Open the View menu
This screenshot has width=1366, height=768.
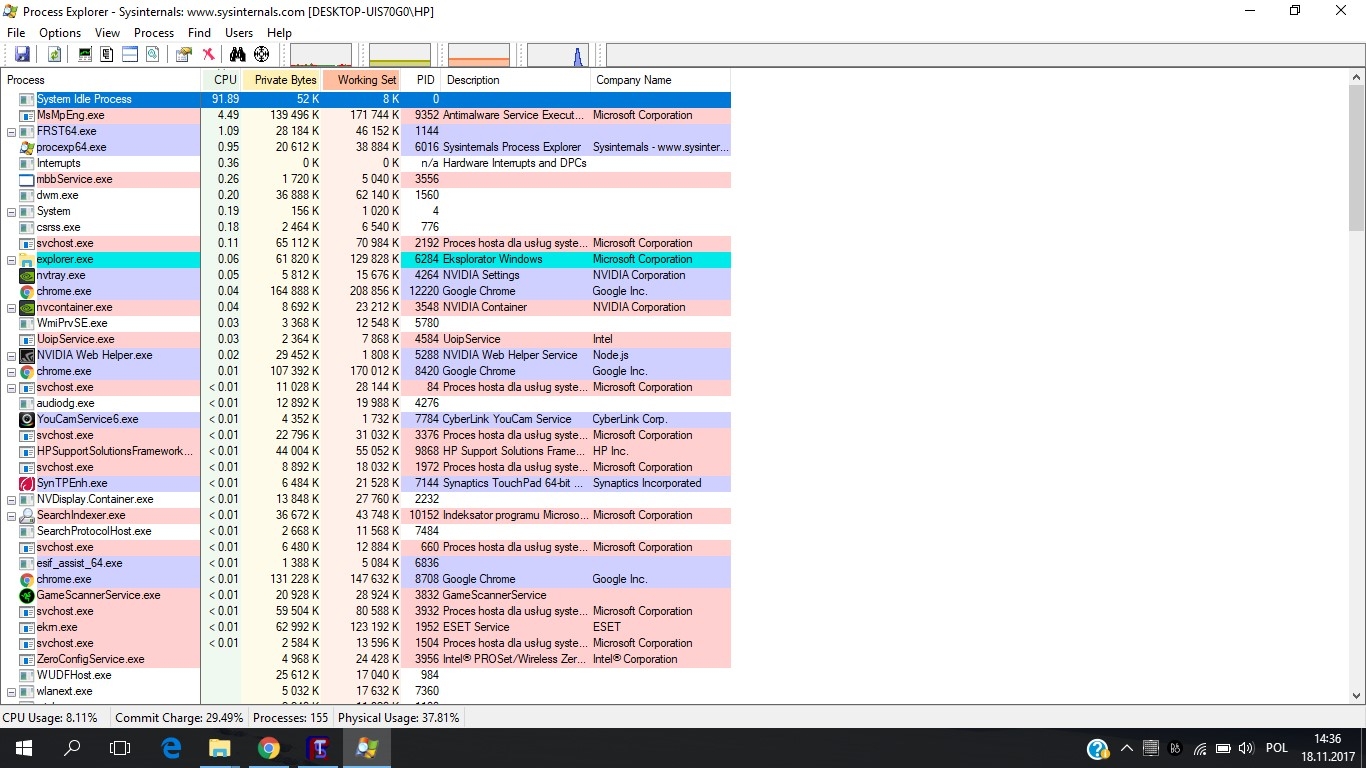click(107, 33)
